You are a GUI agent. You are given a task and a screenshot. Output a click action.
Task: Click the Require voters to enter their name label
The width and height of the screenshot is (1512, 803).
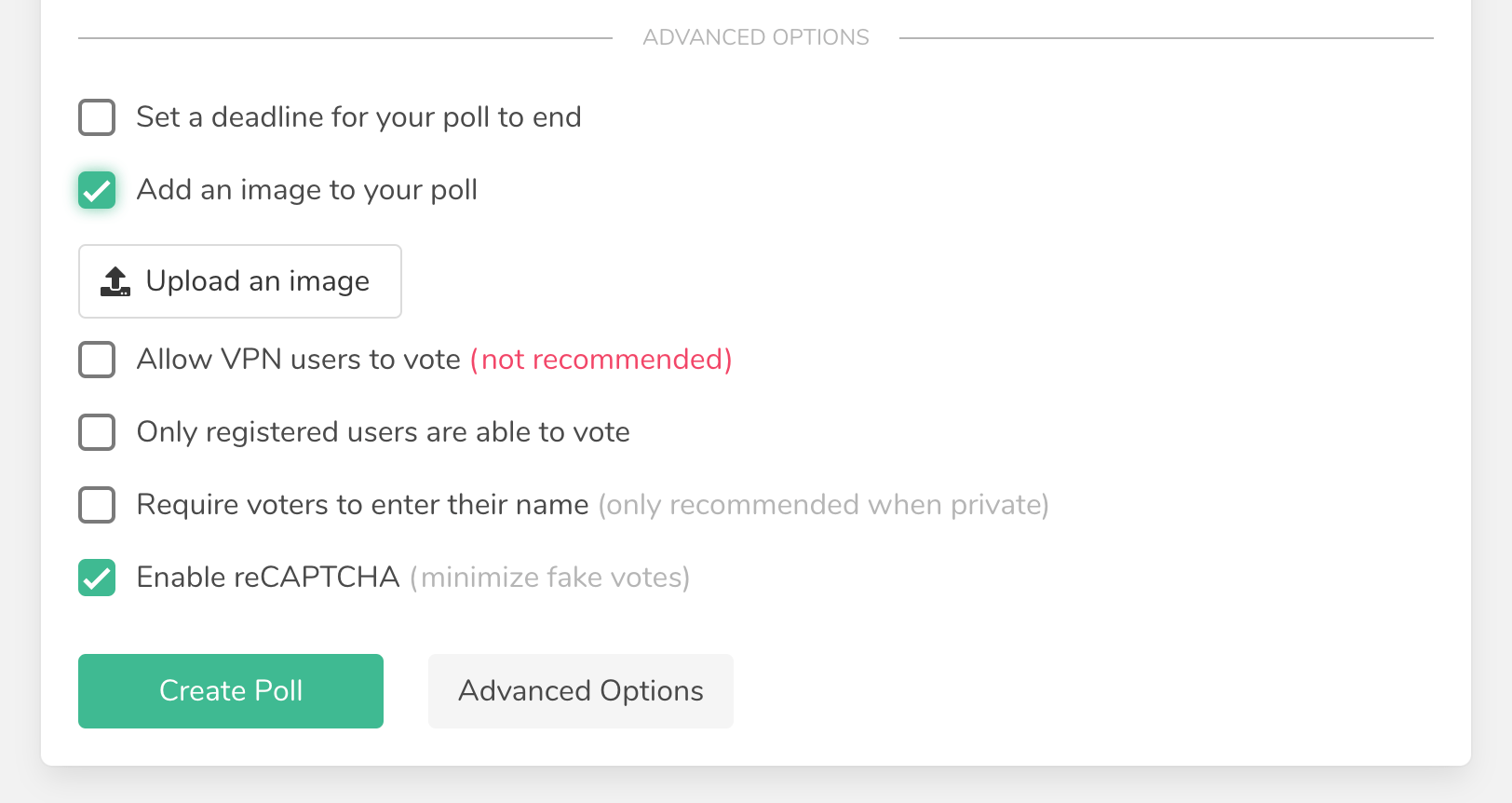pos(362,505)
